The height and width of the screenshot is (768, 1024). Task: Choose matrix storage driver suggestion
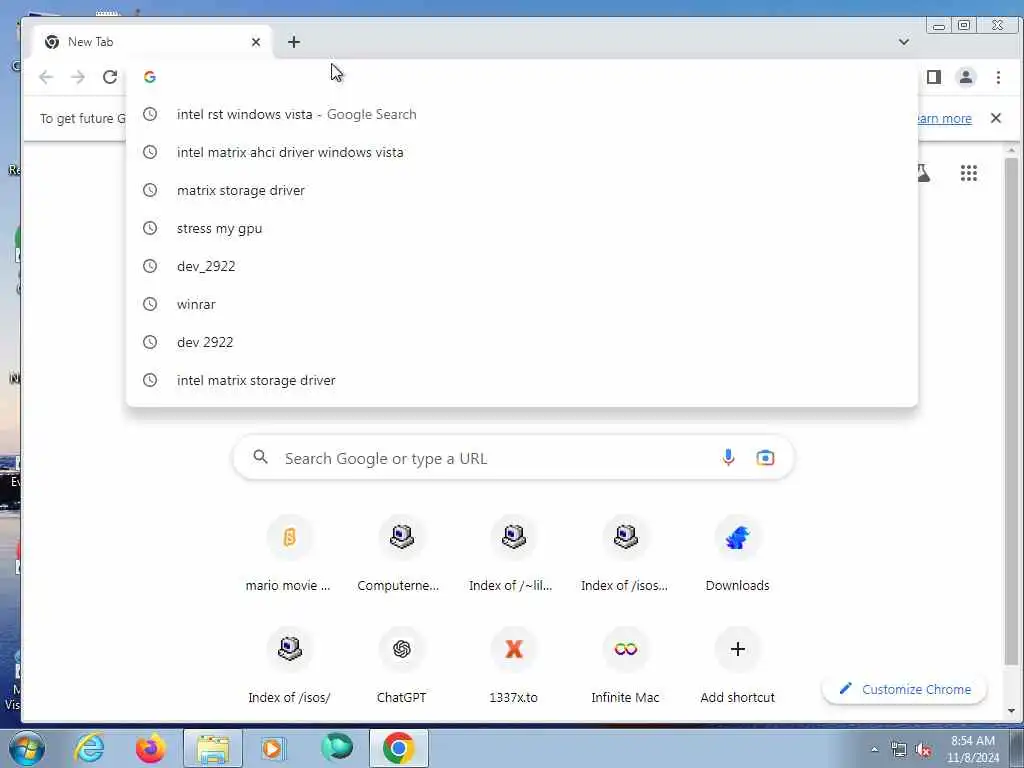[x=521, y=190]
